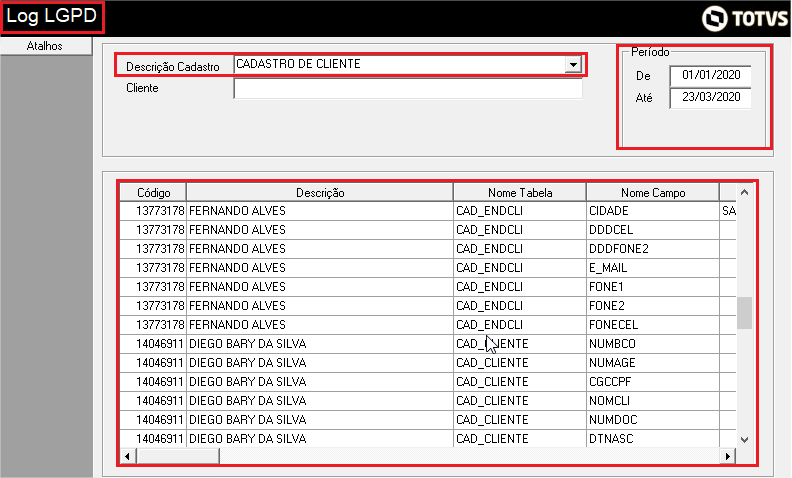Select the DTNASC field cell
The width and height of the screenshot is (792, 478).
coord(653,439)
